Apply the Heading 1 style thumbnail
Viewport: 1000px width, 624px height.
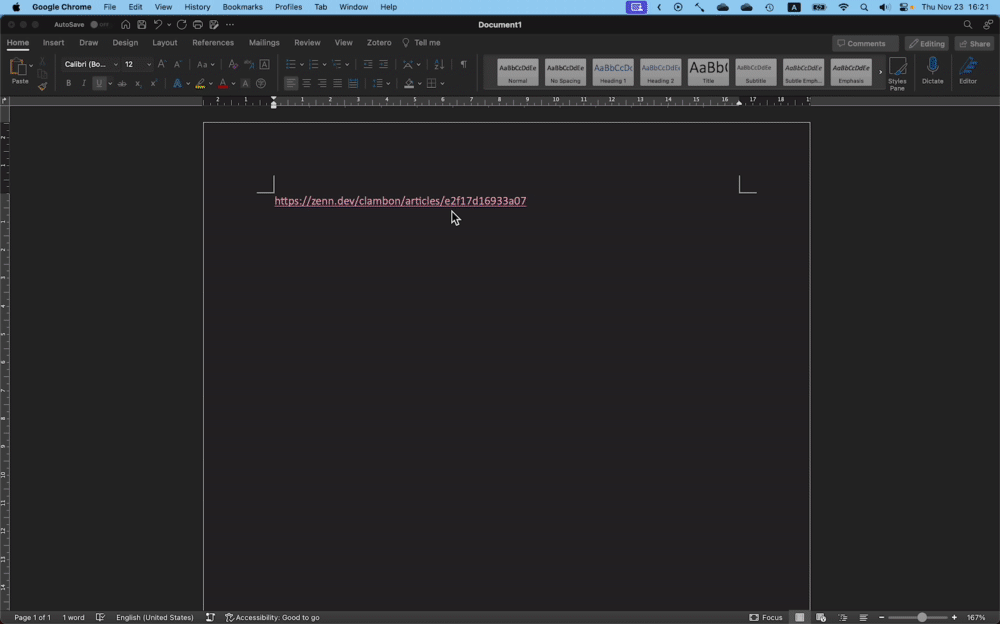pyautogui.click(x=613, y=71)
